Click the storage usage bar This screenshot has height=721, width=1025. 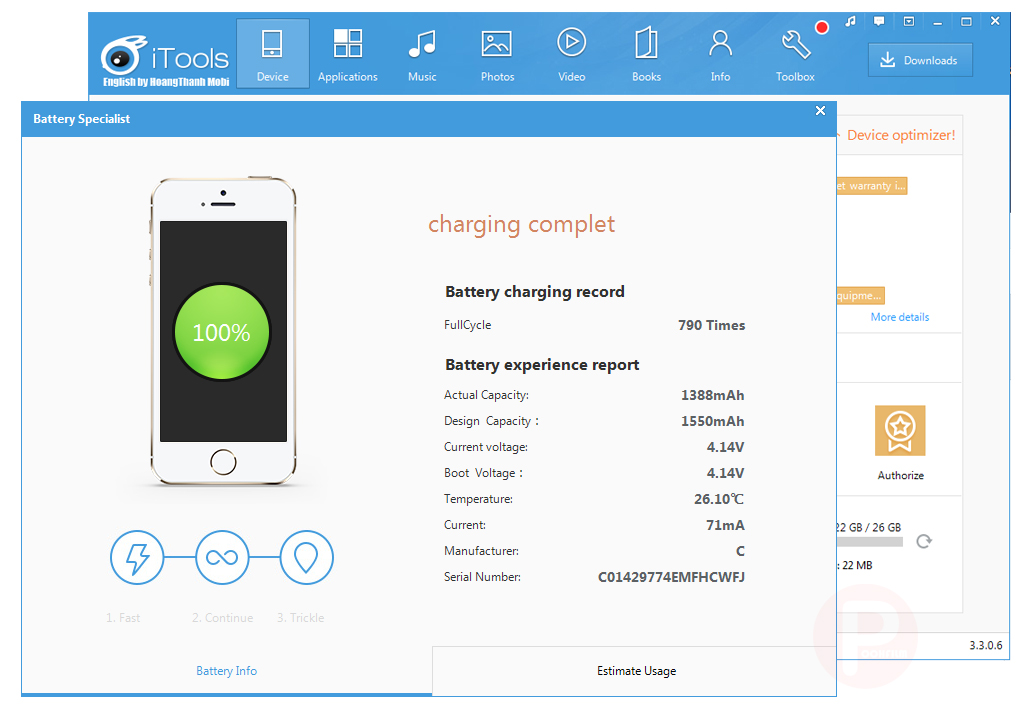point(870,542)
